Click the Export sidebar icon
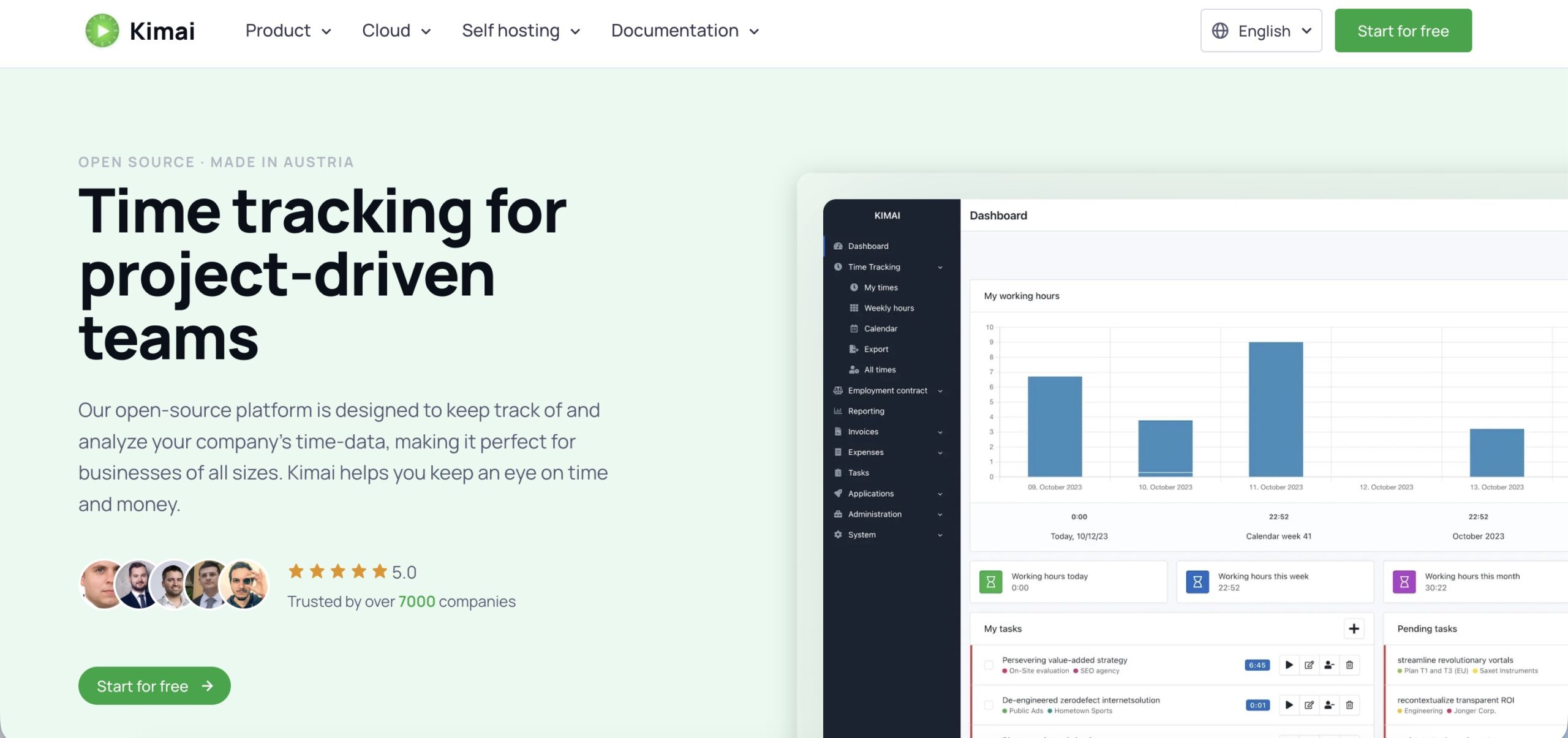 854,349
